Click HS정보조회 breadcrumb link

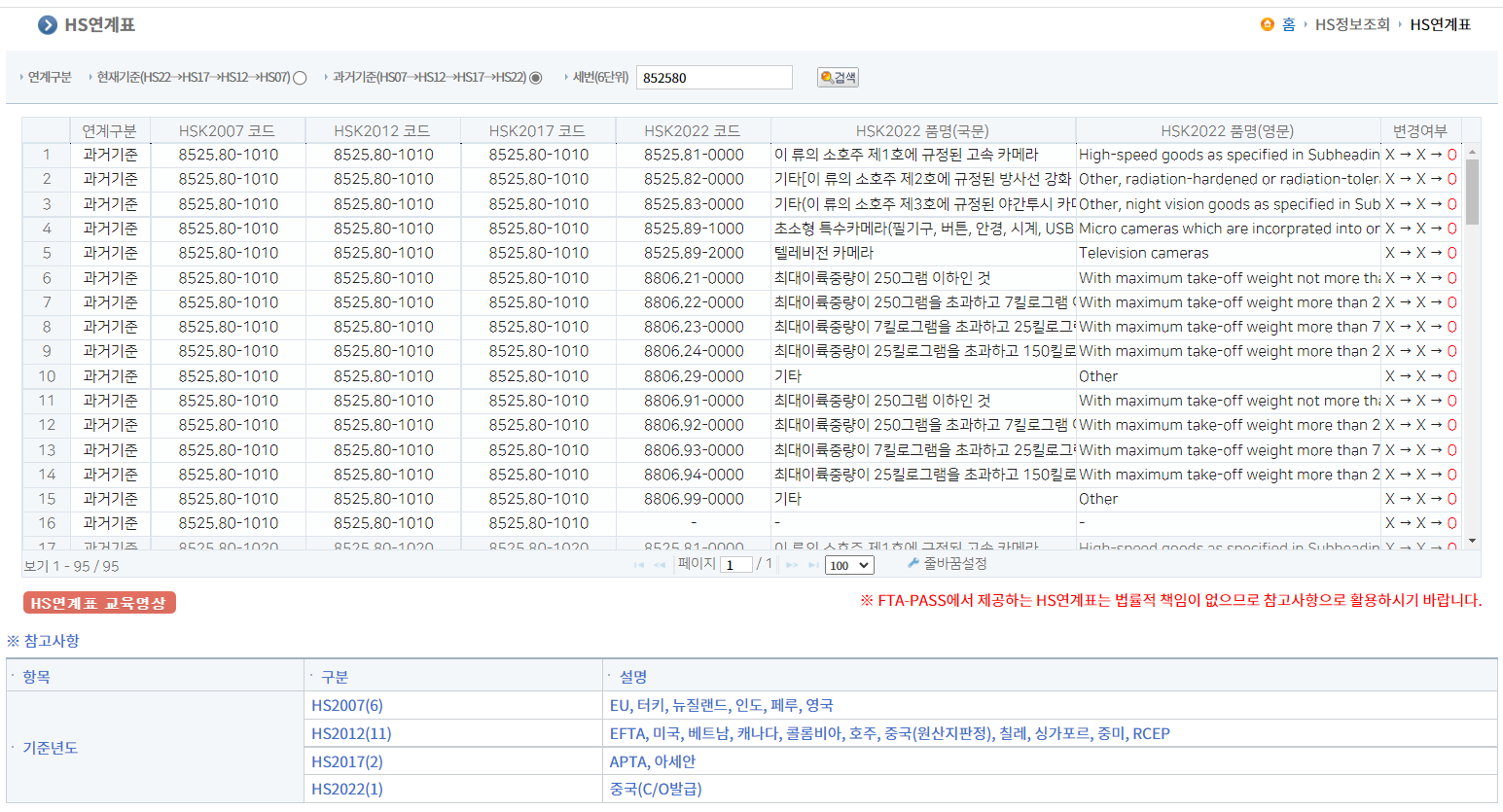(1352, 24)
